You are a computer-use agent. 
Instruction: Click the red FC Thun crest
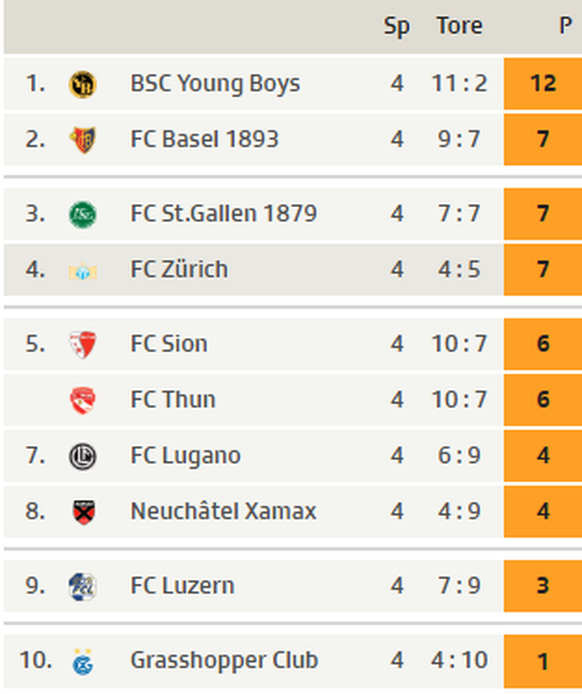coord(83,400)
